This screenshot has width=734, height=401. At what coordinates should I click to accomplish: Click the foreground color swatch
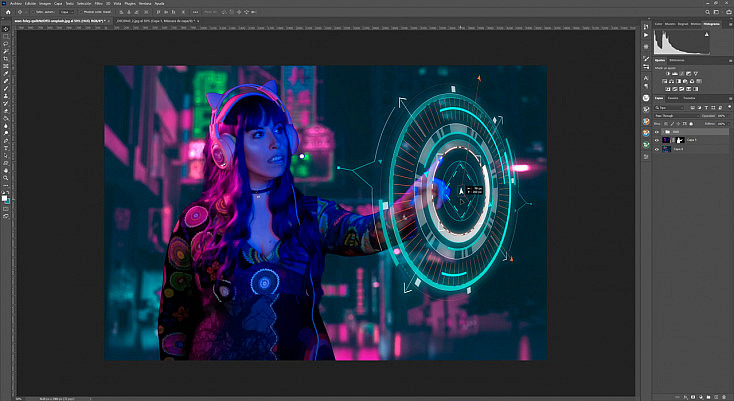(5, 198)
